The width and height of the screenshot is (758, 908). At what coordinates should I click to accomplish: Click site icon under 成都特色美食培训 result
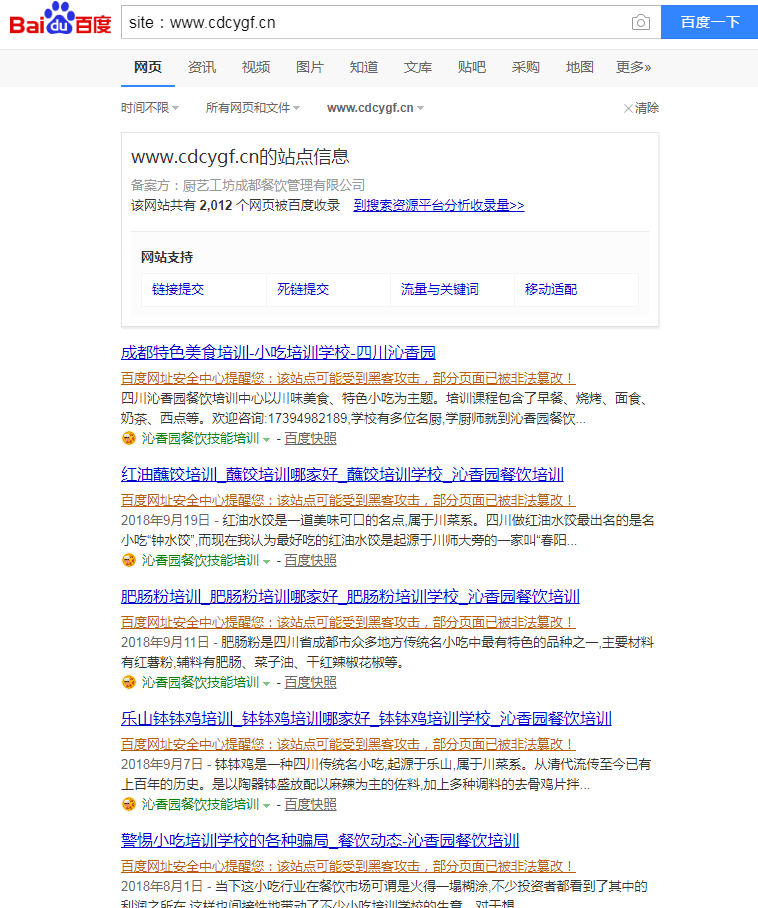129,438
